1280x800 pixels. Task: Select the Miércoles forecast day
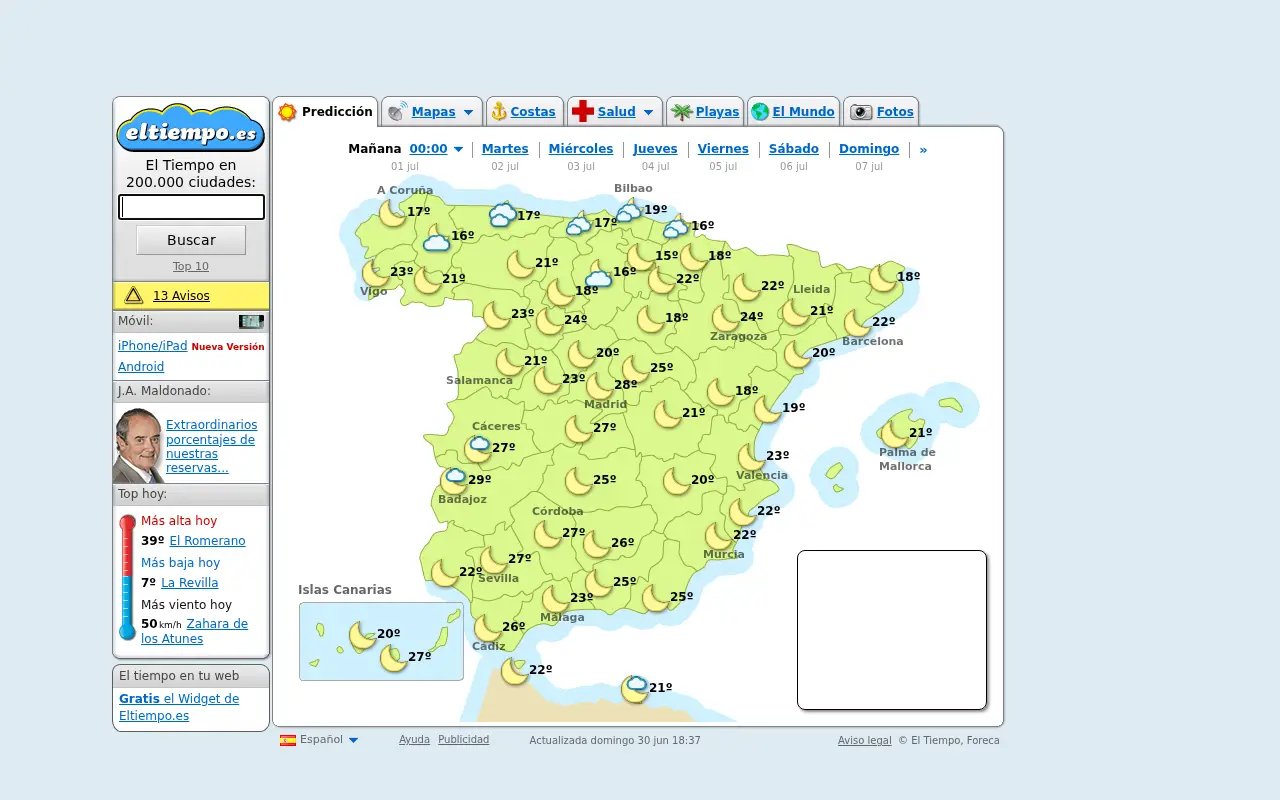(581, 149)
